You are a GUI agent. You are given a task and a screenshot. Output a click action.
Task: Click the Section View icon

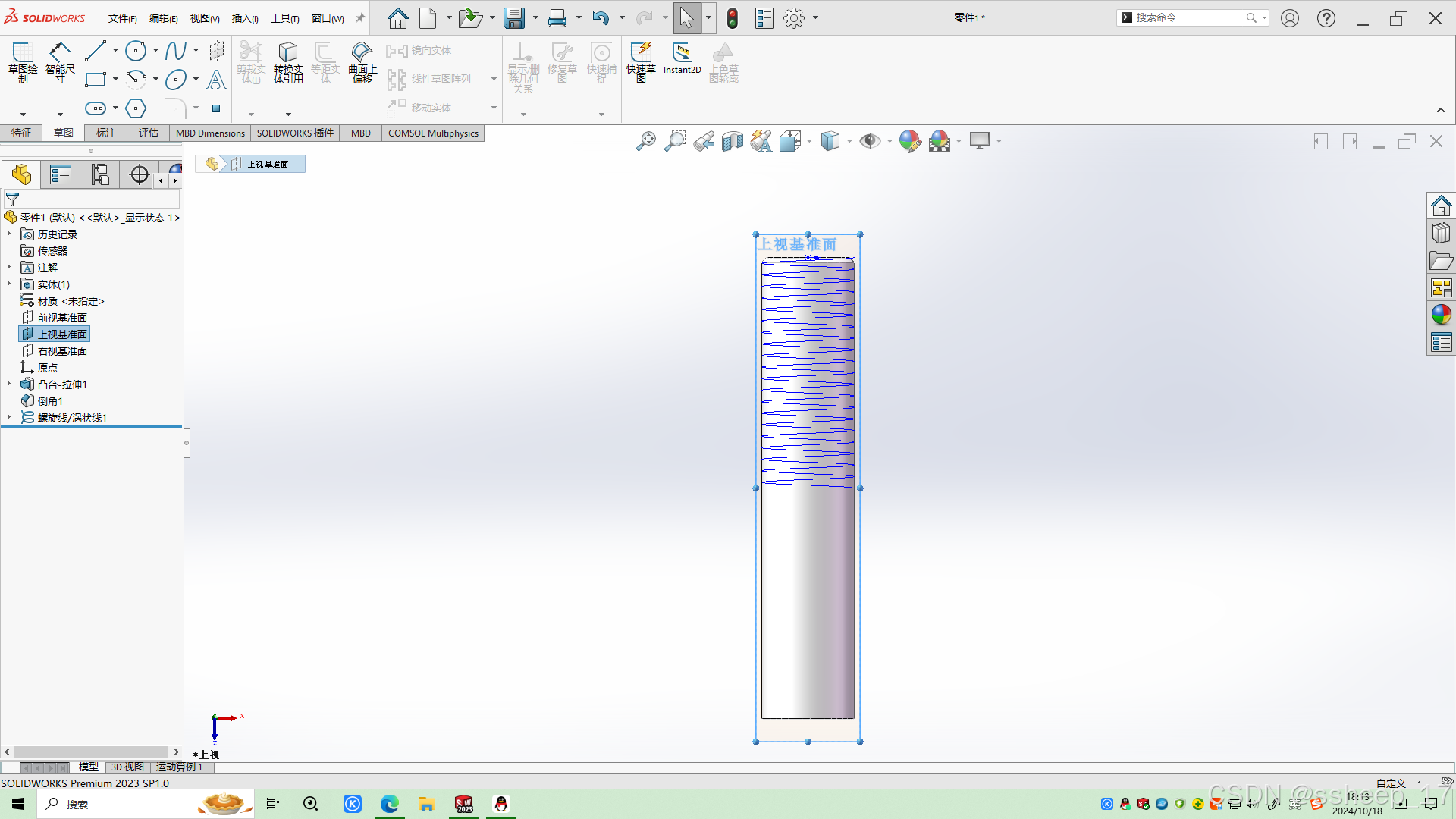click(x=733, y=141)
